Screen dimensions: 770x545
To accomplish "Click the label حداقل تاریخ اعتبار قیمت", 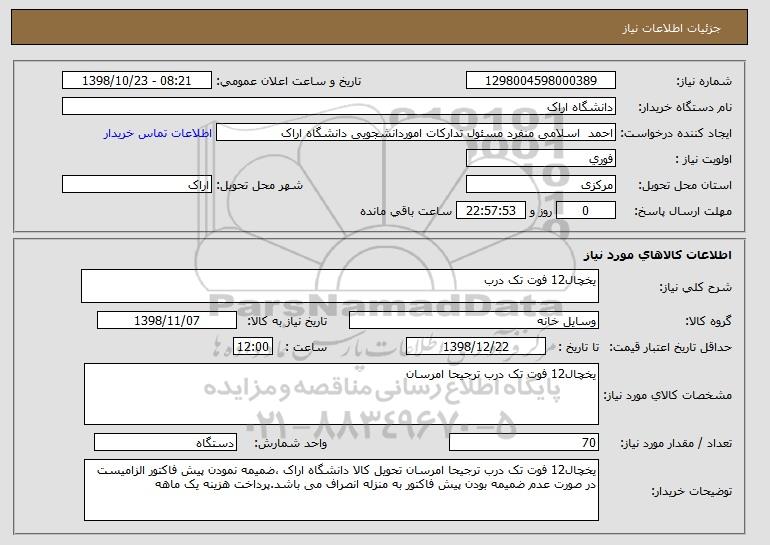I will (x=671, y=347).
